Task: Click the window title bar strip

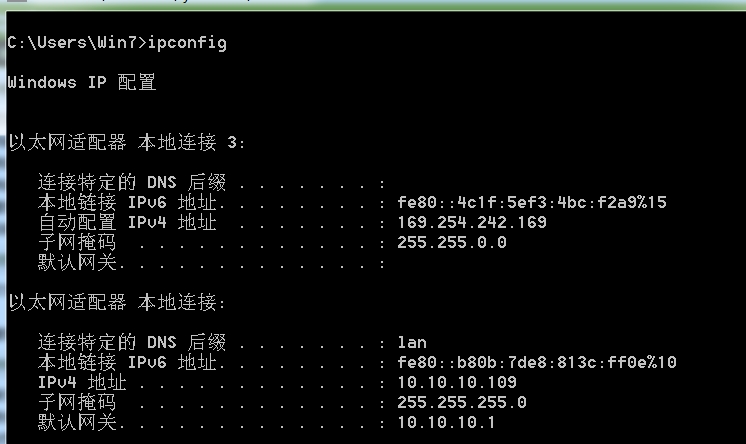Action: 373,5
